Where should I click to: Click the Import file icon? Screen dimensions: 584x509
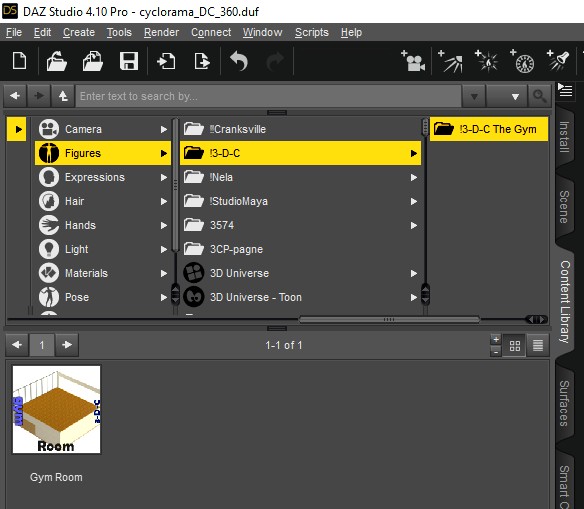[x=166, y=61]
